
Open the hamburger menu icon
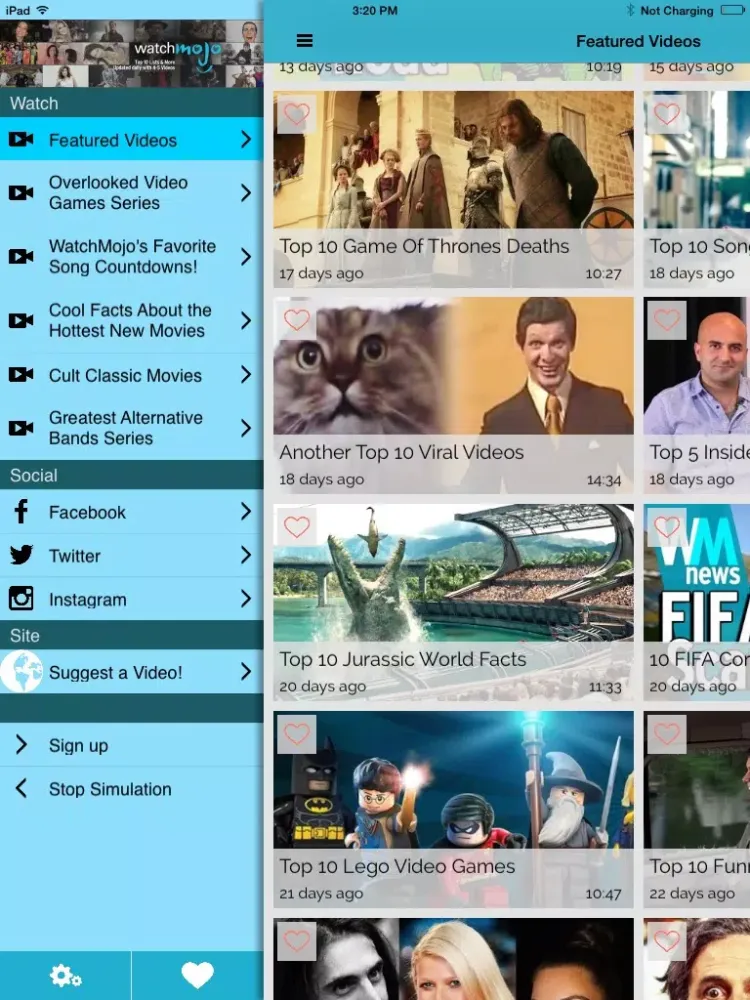coord(305,41)
